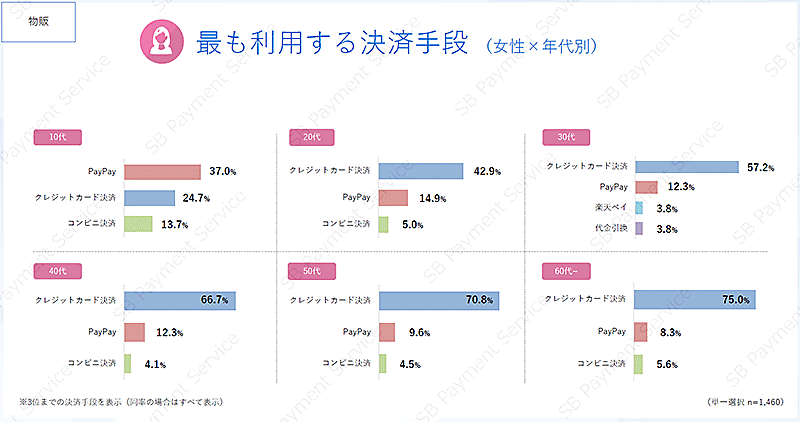Screen dimensions: 800x422
Task: Click the title 最も利用する決済手段
Action: tap(332, 44)
